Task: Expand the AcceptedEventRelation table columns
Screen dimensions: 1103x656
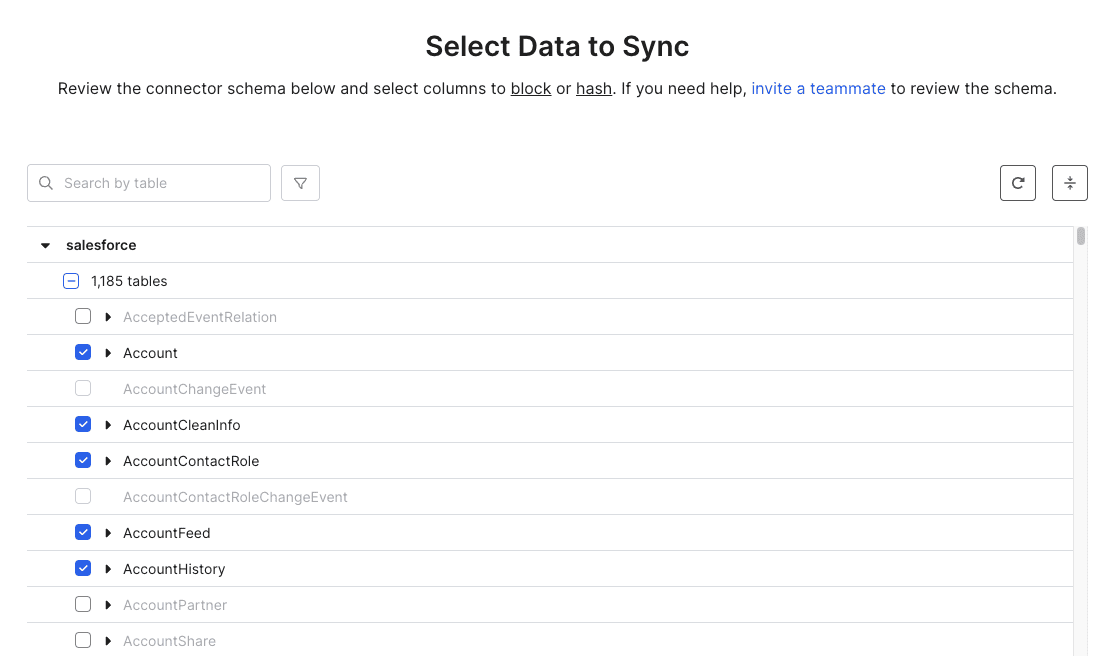Action: pyautogui.click(x=108, y=317)
